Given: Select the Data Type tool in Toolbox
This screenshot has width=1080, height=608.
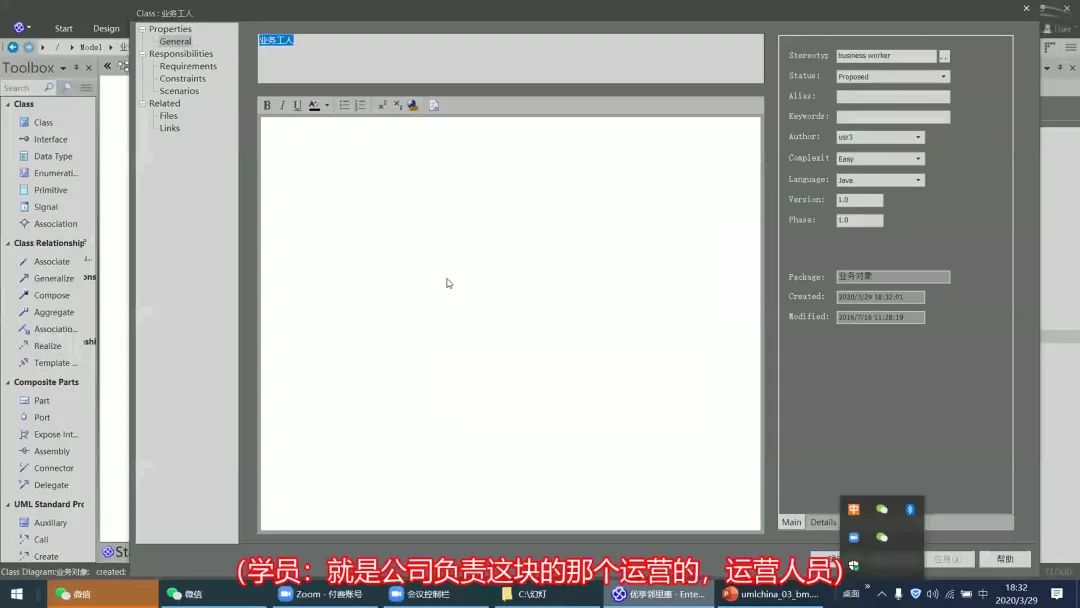Looking at the screenshot, I should coord(52,156).
